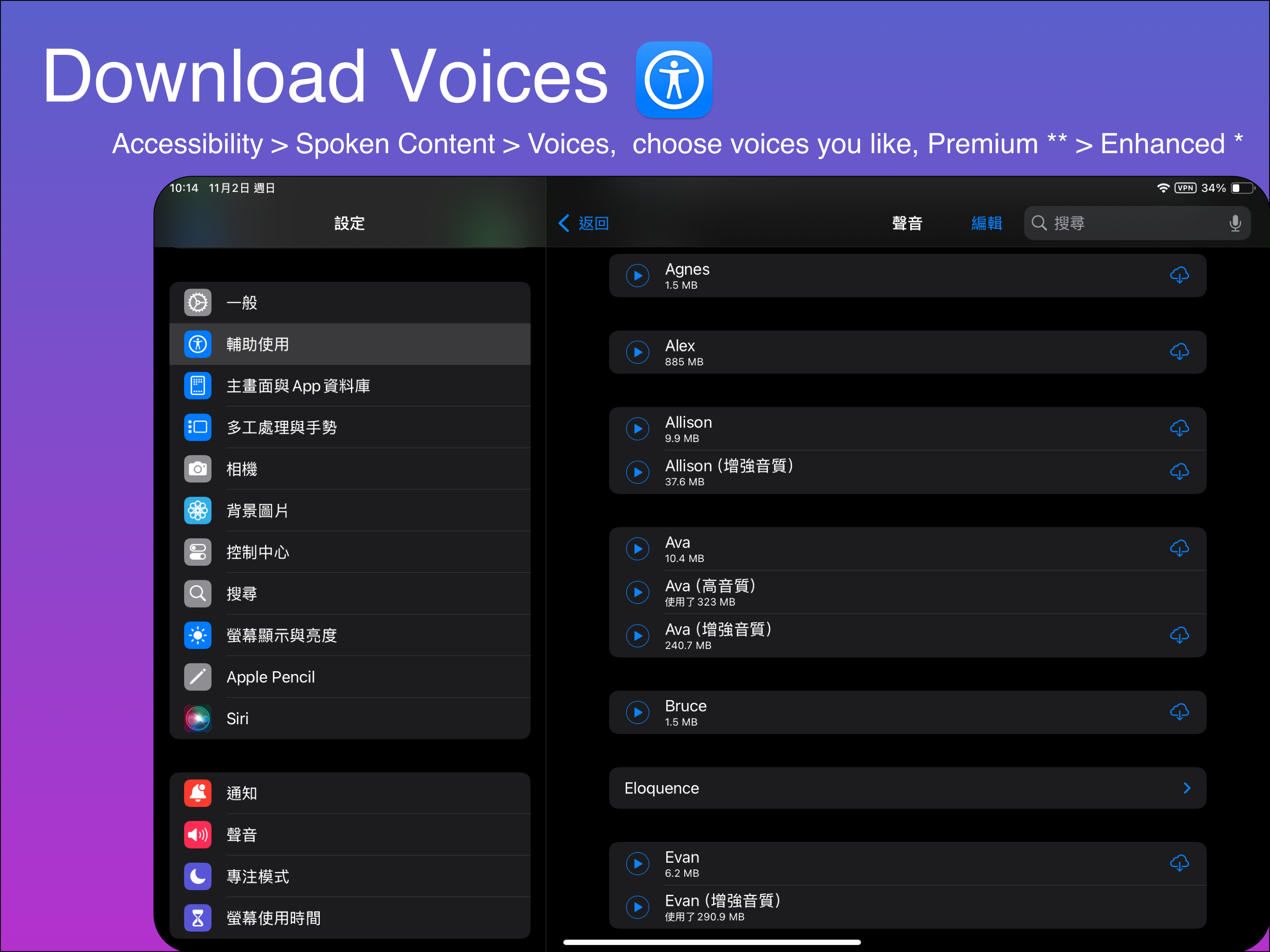This screenshot has width=1270, height=952.
Task: Click the 搜尋 search input field
Action: pyautogui.click(x=1125, y=223)
